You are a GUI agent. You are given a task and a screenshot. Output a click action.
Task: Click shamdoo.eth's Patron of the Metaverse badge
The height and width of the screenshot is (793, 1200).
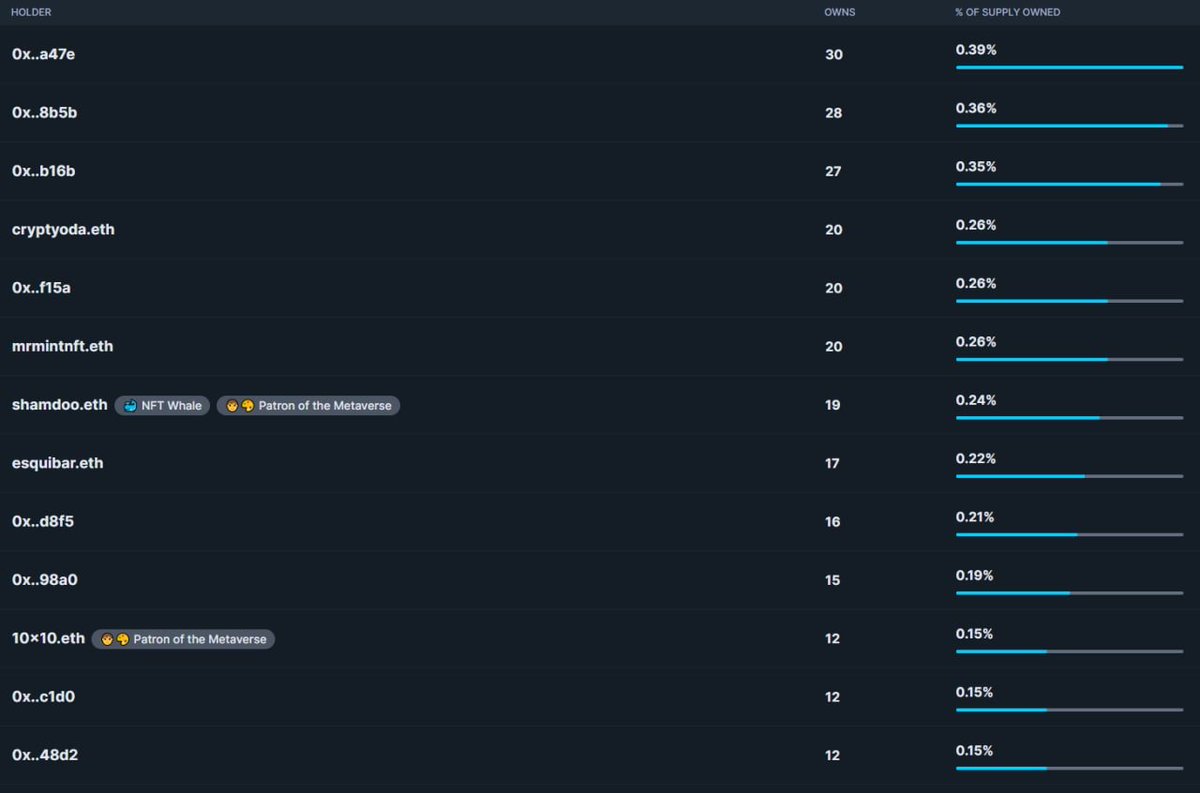click(308, 405)
